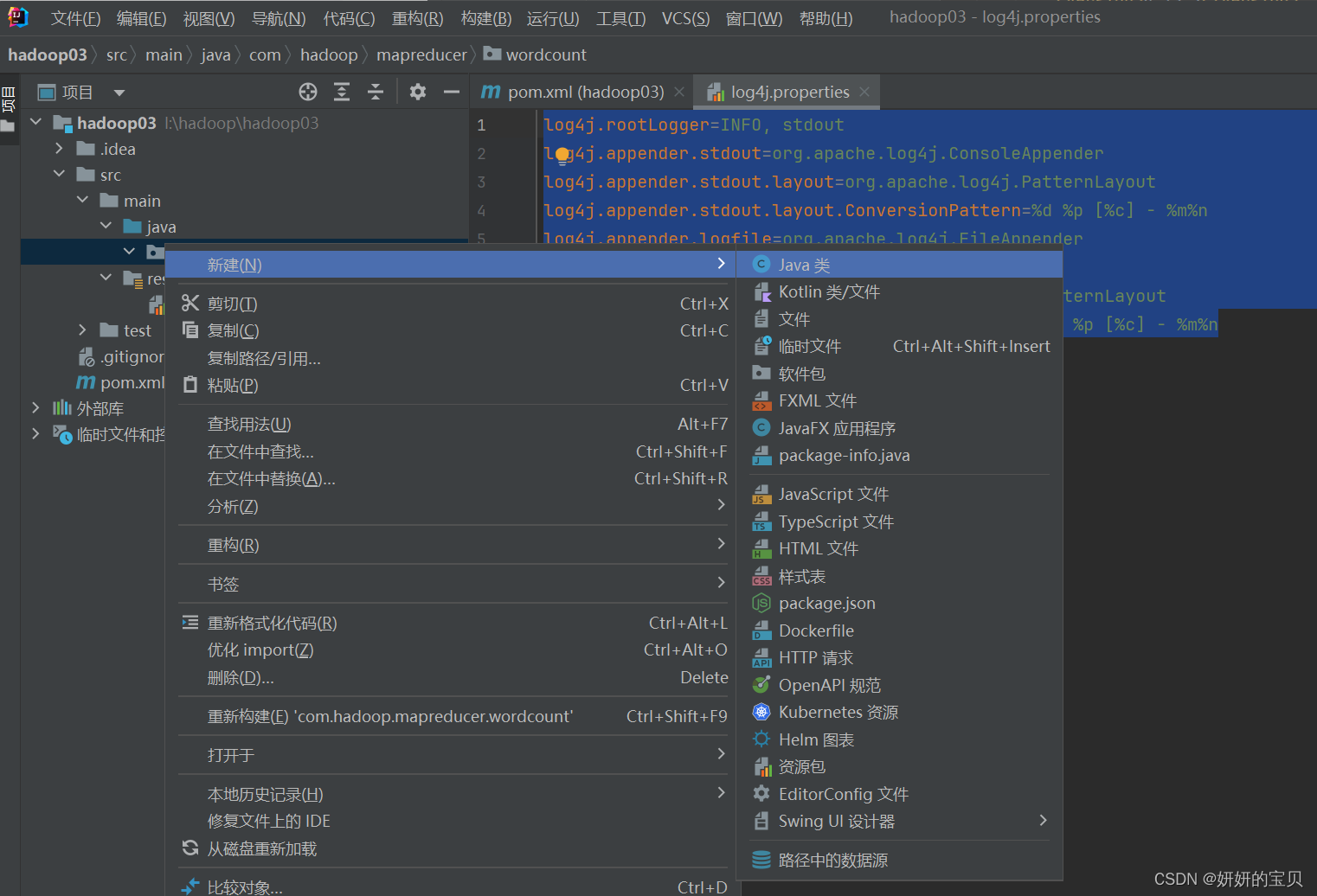Close the pom.xml (hadoop03) tab
The width and height of the screenshot is (1317, 896).
[679, 92]
